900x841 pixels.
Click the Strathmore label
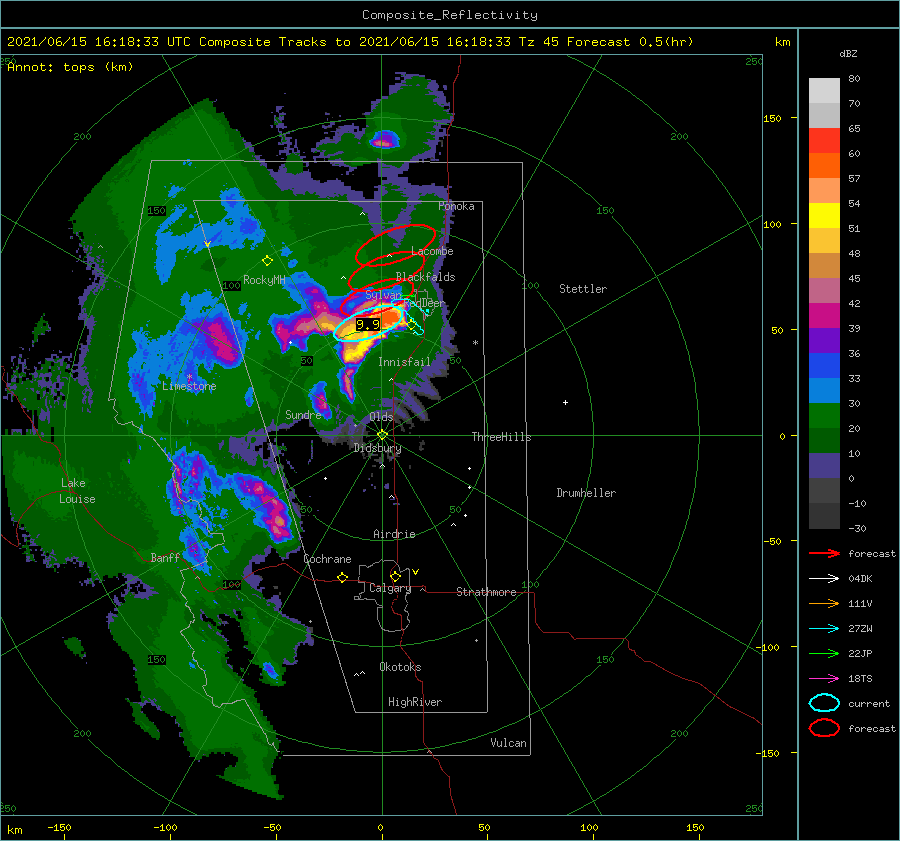(x=486, y=592)
